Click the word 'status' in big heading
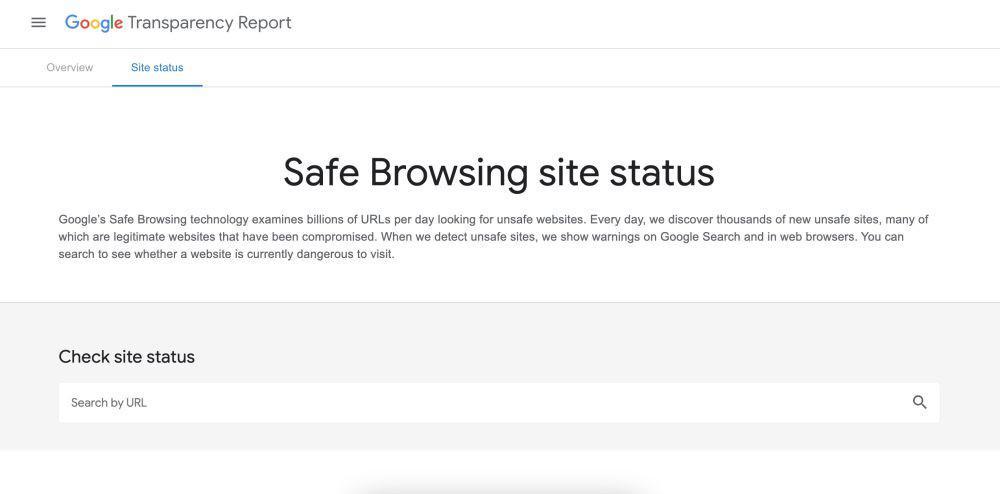 pyautogui.click(x=662, y=172)
